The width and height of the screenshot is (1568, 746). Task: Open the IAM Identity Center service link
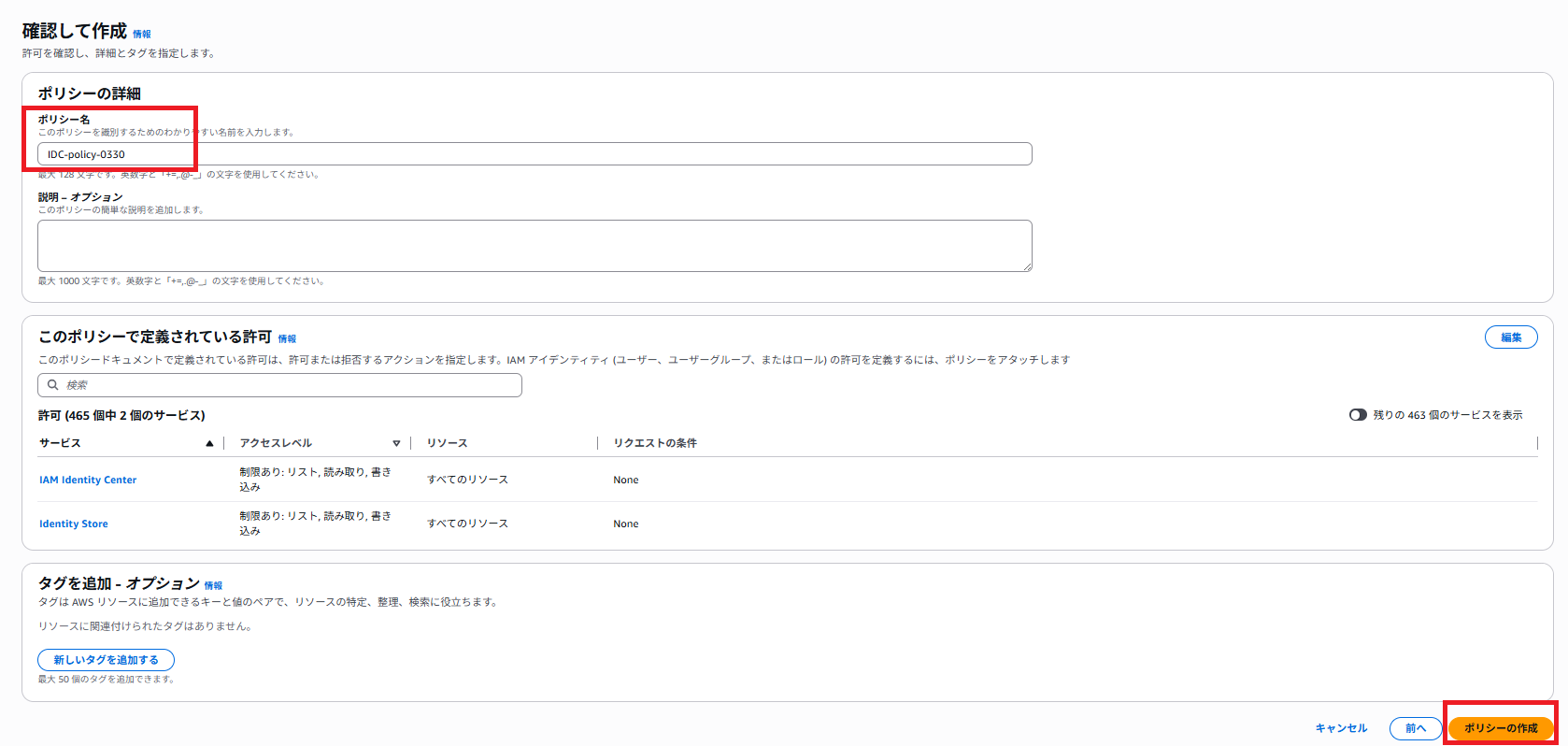pyautogui.click(x=88, y=481)
